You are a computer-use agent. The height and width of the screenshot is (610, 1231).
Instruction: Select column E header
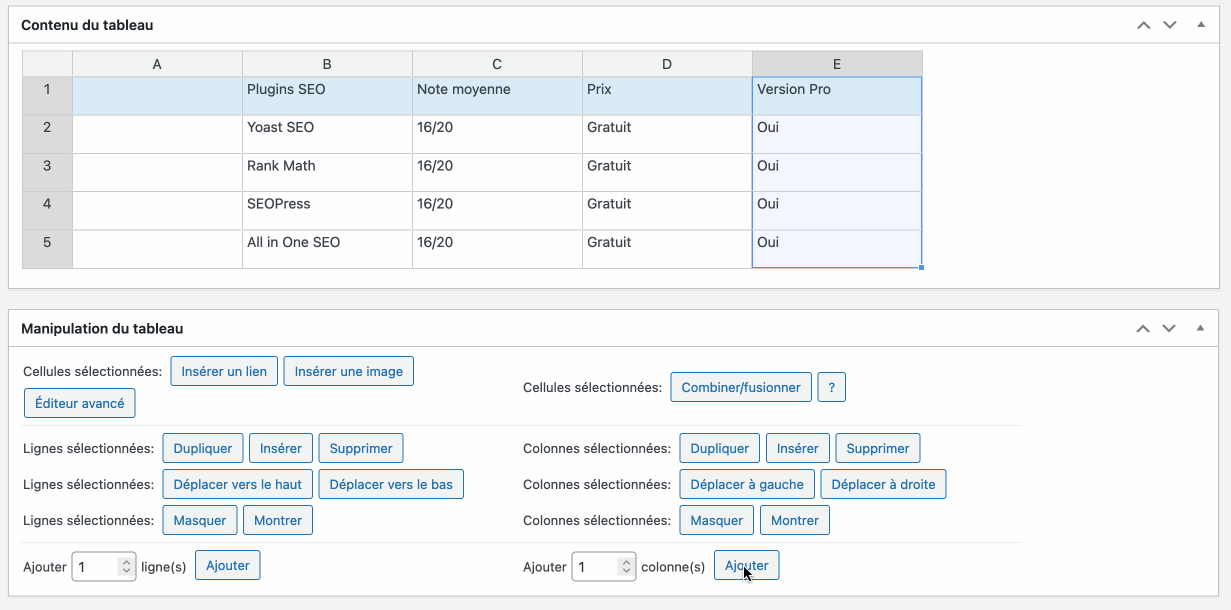[837, 64]
